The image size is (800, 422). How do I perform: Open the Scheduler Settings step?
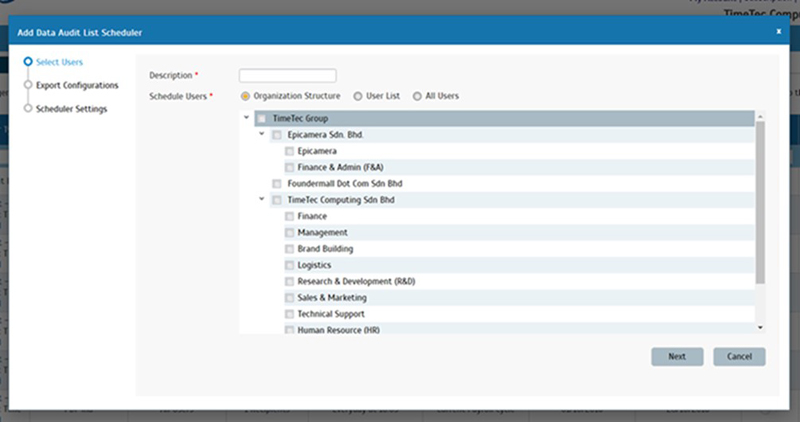71,109
